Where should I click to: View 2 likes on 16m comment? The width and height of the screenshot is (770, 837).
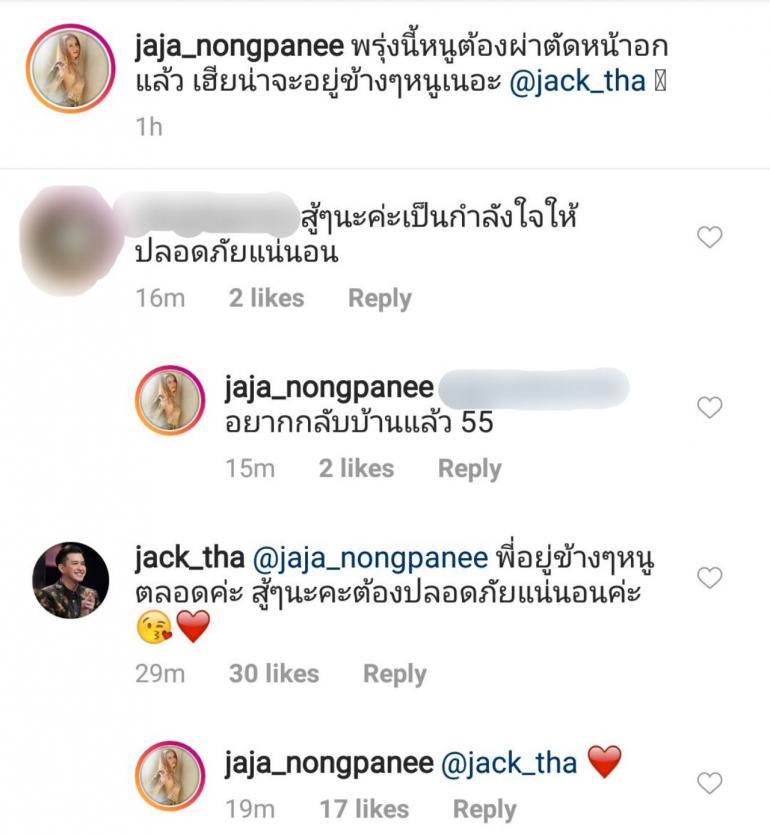266,298
